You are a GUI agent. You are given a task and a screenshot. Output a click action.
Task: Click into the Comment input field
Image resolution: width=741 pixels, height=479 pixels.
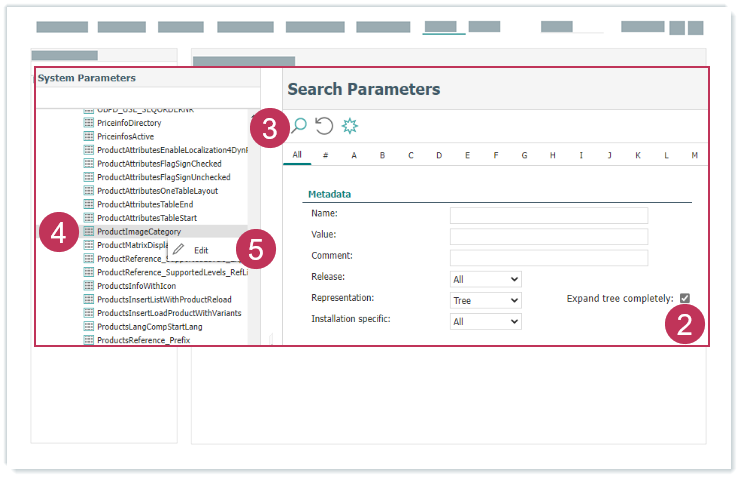pos(548,258)
